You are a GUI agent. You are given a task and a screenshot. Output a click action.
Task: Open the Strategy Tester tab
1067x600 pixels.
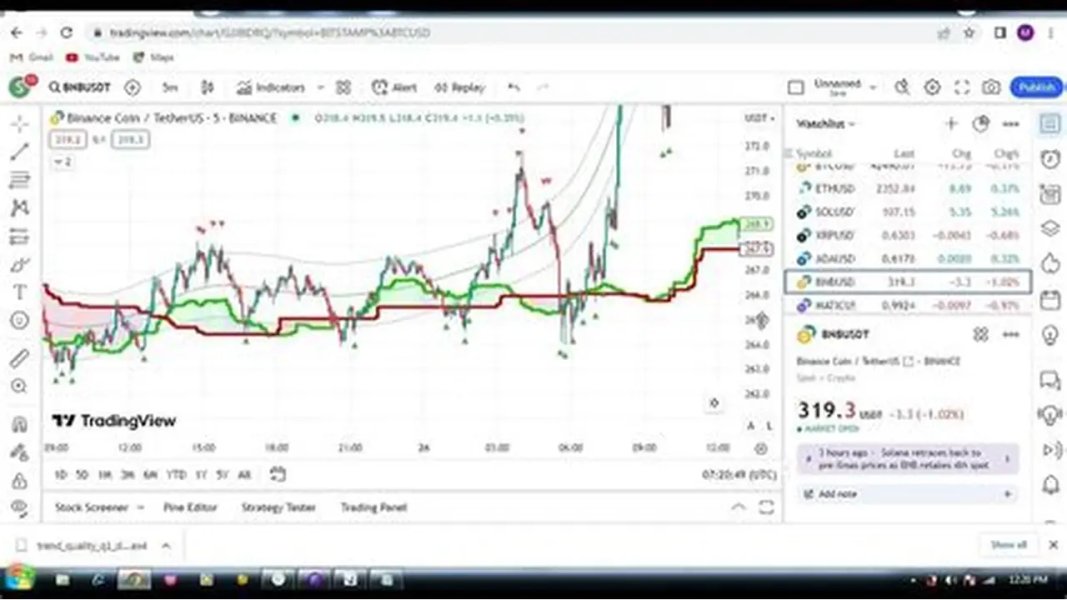[278, 507]
